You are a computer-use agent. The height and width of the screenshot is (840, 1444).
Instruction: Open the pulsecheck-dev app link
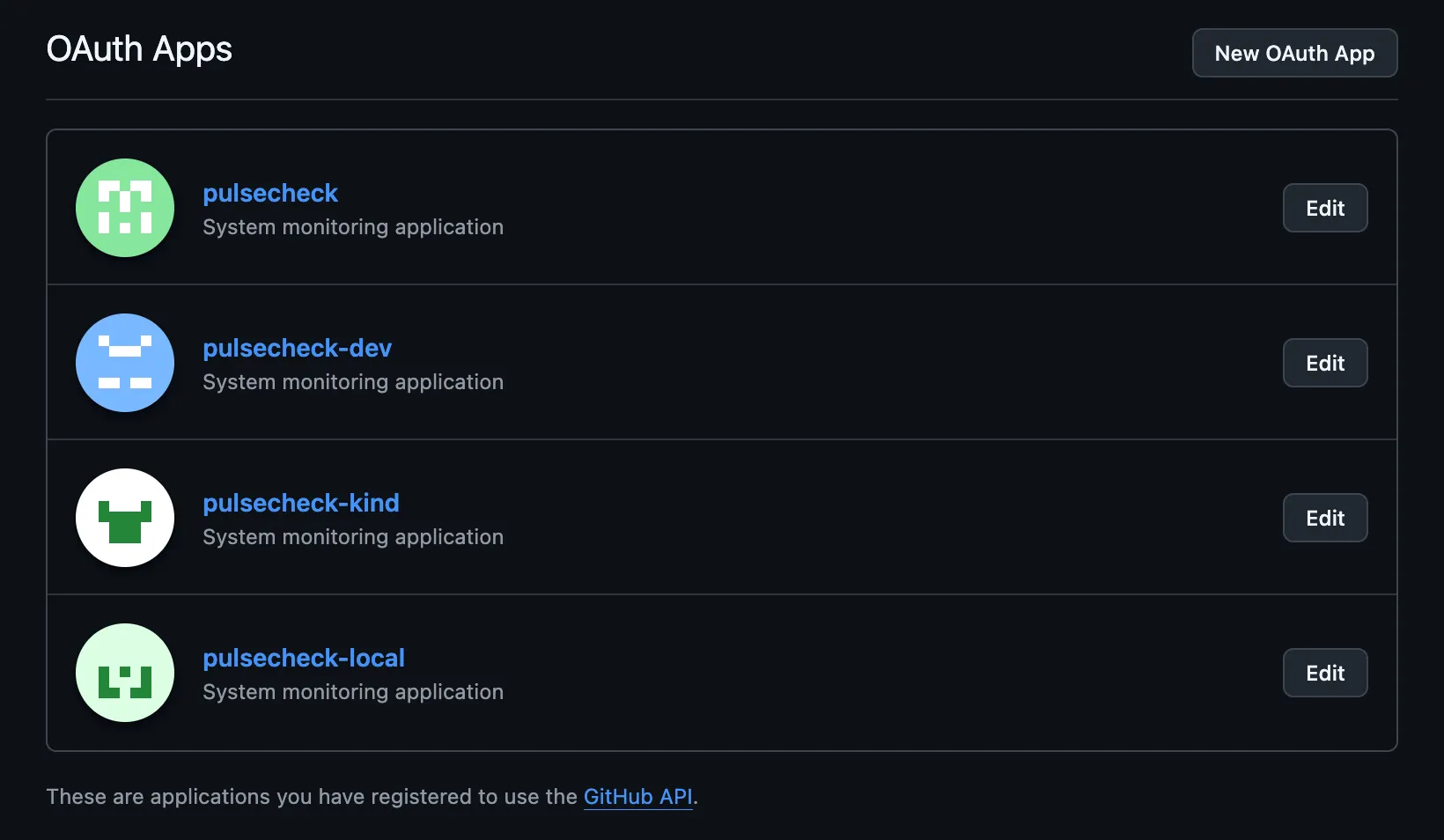point(298,348)
